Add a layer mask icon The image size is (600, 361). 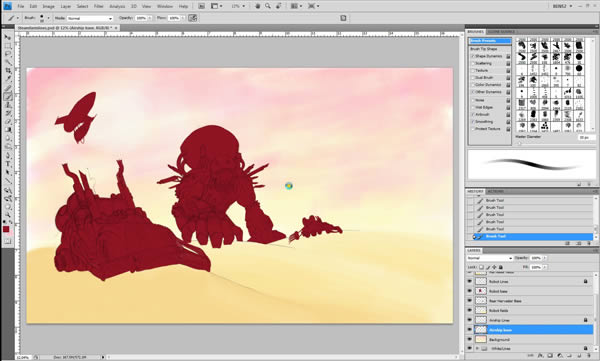coord(550,356)
